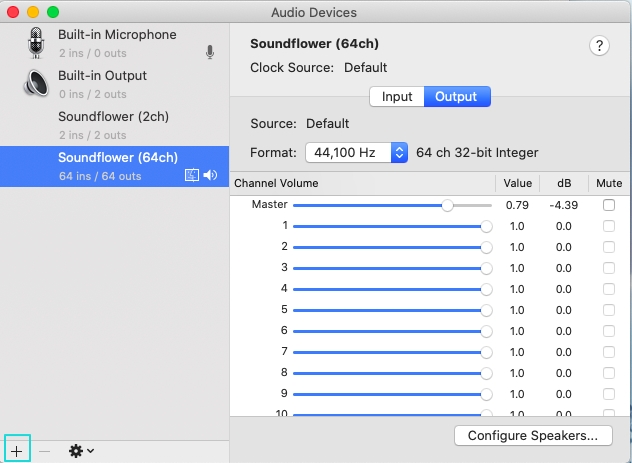Screen dimensions: 632x463
Task: Click the '0 ins / 2 outs' text
Action: click(x=93, y=94)
